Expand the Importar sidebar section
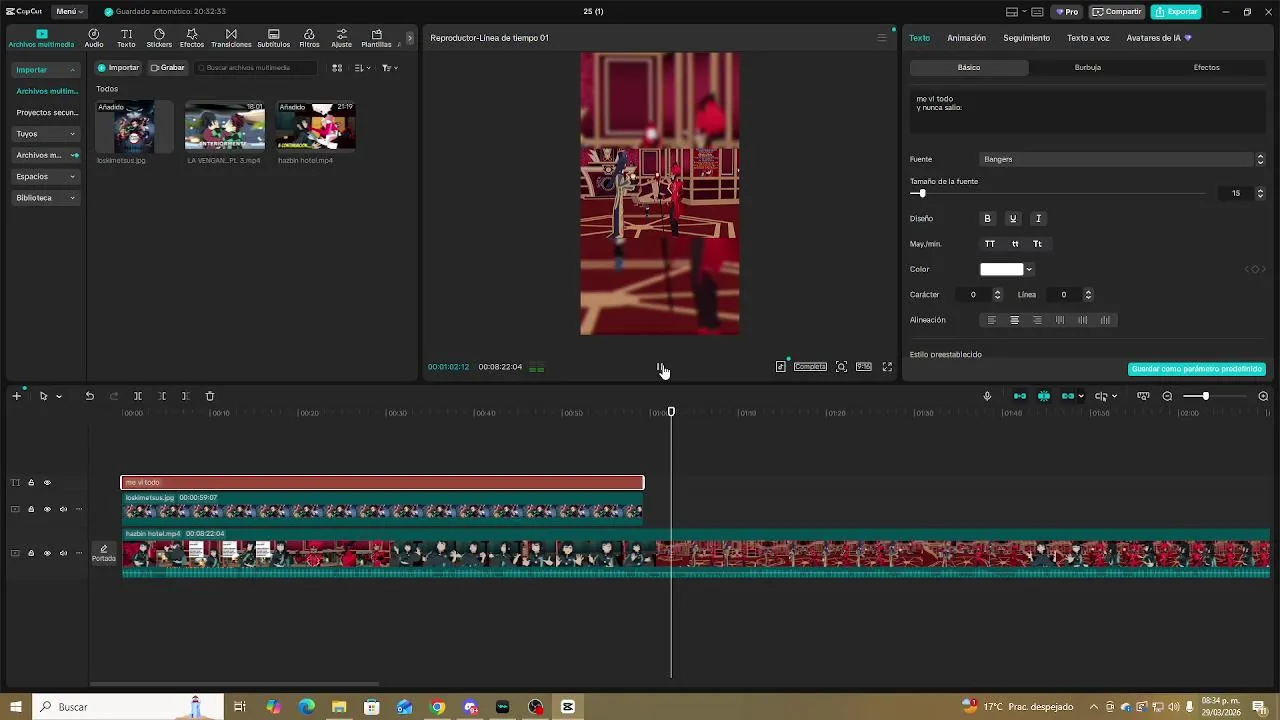The height and width of the screenshot is (720, 1280). 46,70
